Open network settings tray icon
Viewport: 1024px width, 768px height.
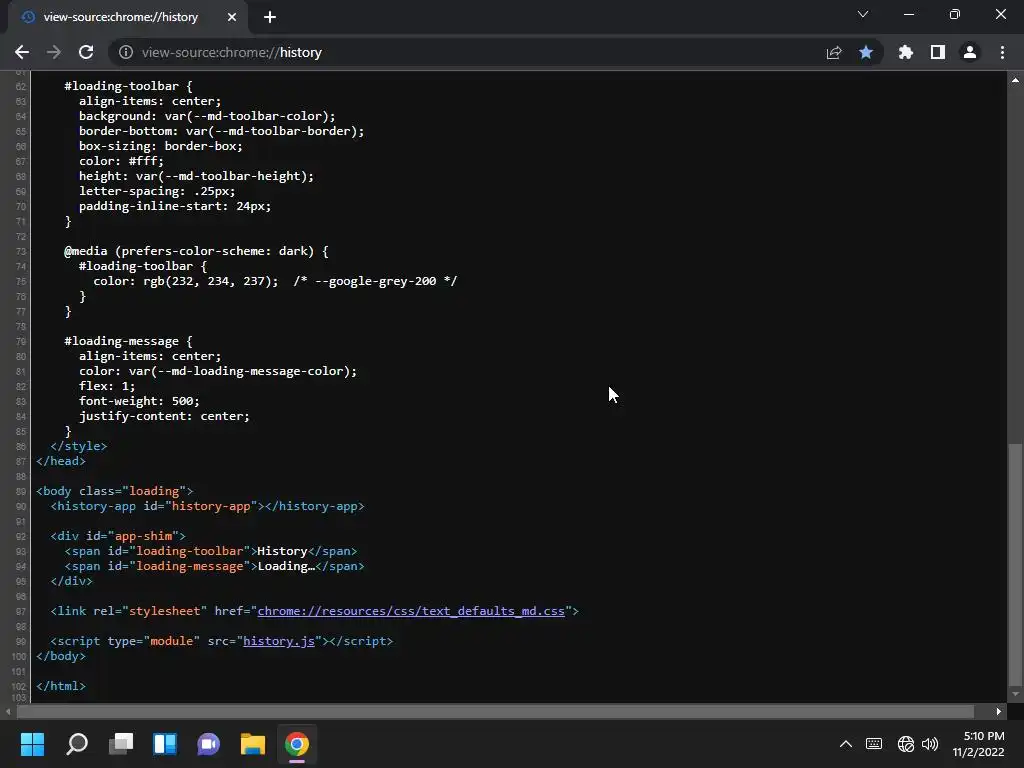[x=906, y=744]
